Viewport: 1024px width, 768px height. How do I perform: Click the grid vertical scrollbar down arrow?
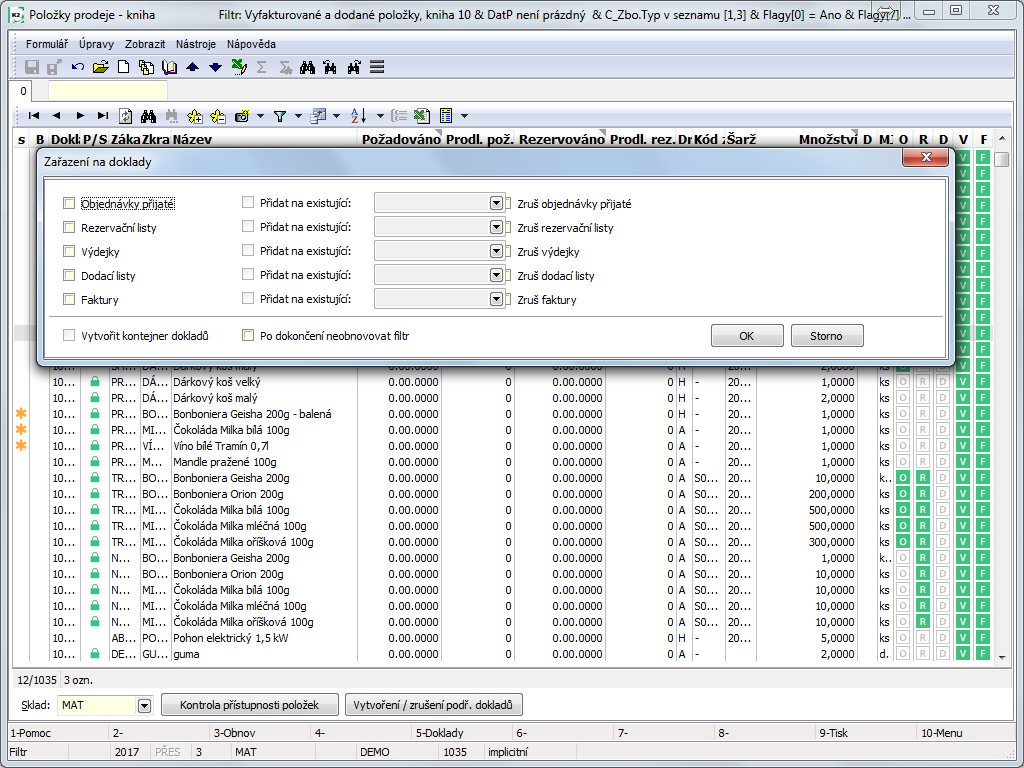(x=1002, y=658)
